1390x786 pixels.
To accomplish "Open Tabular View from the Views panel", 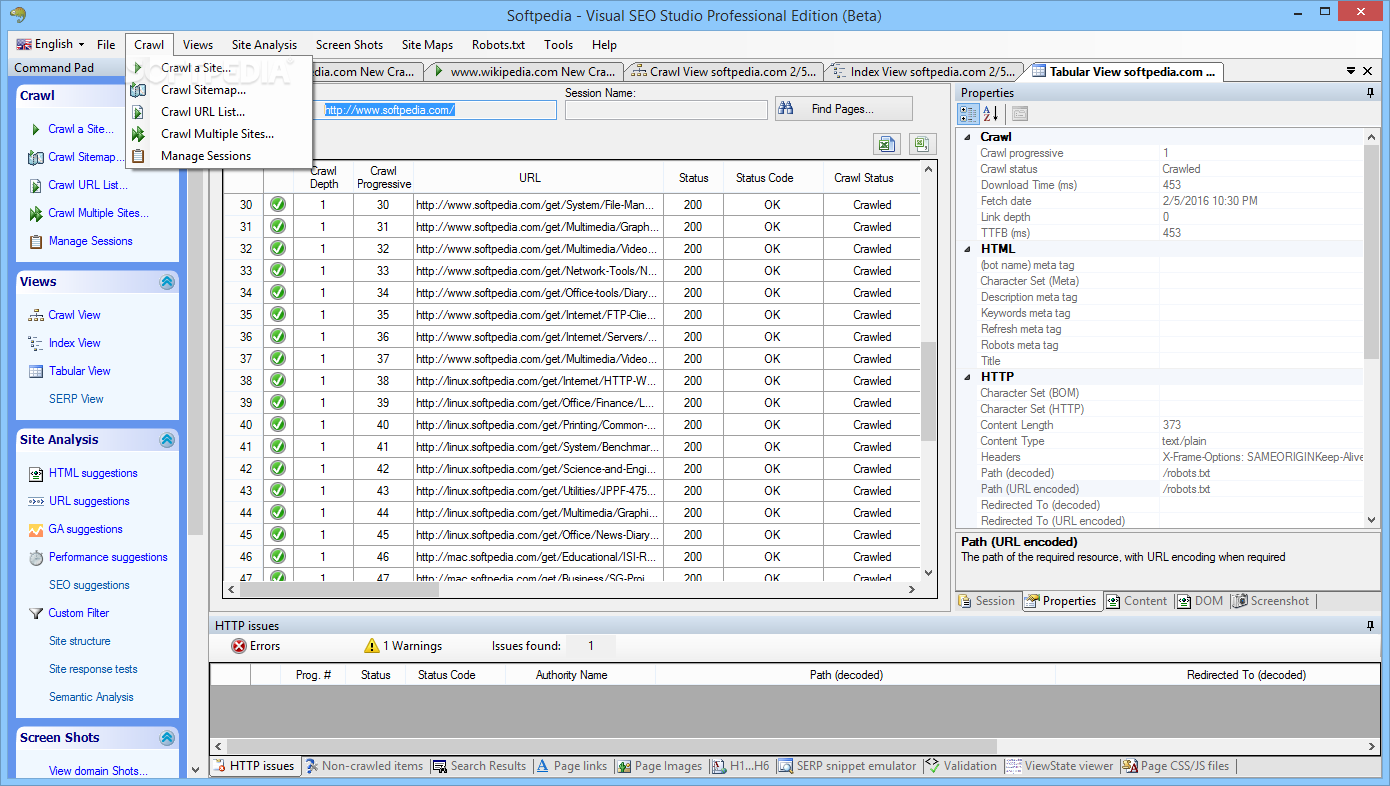I will pyautogui.click(x=79, y=371).
